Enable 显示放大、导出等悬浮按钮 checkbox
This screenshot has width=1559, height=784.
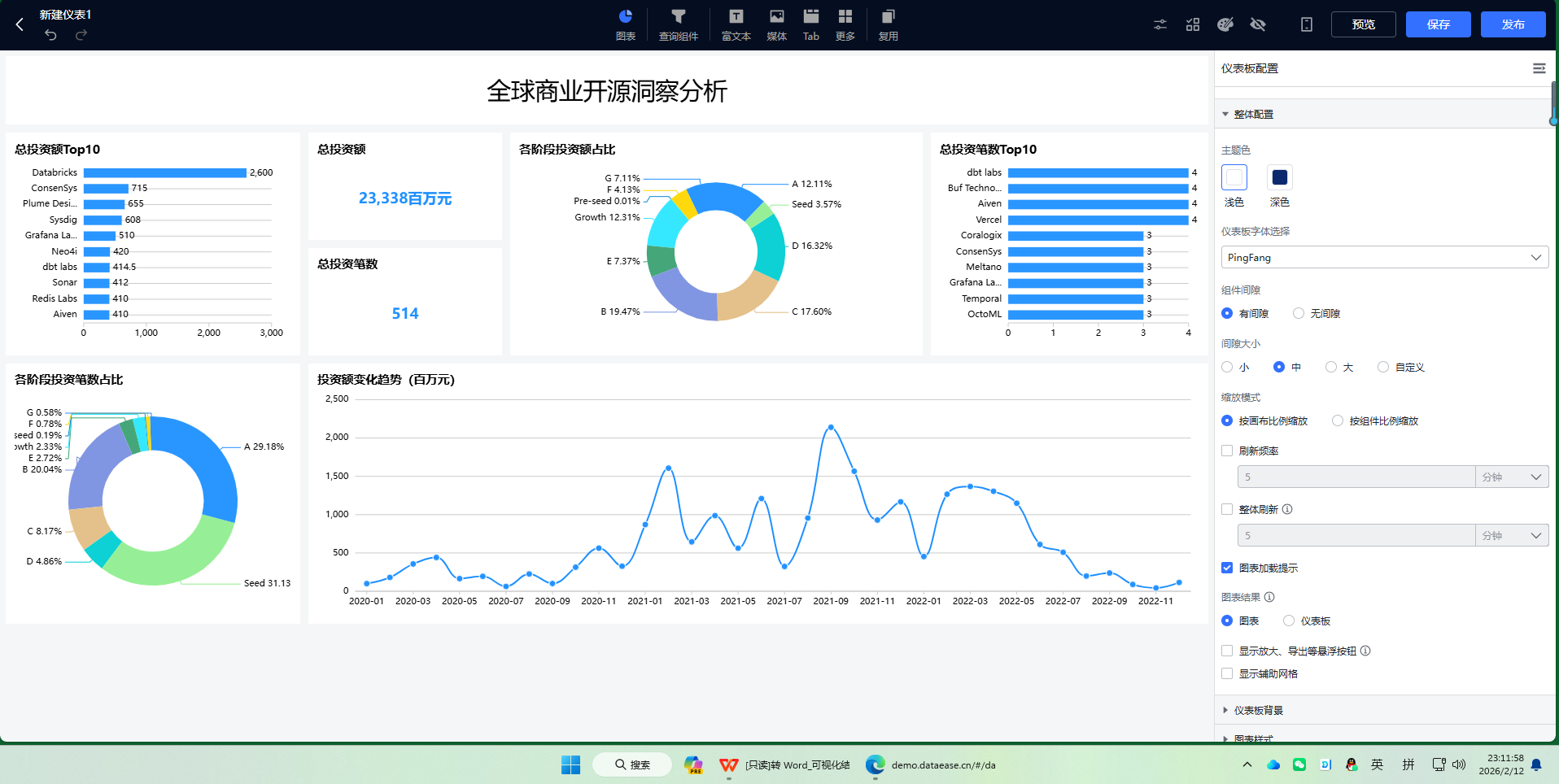point(1227,651)
